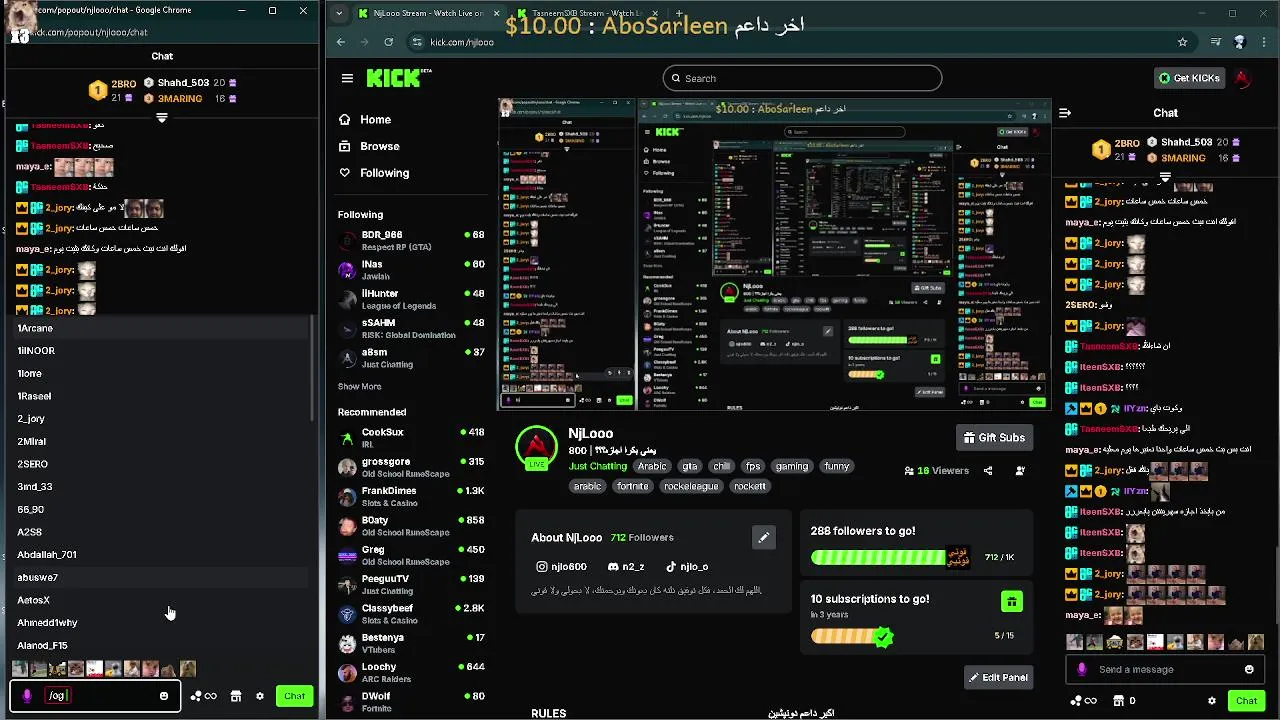Image resolution: width=1280 pixels, height=720 pixels.
Task: Select 1Arcane from the popout suggestions
Action: [160, 328]
